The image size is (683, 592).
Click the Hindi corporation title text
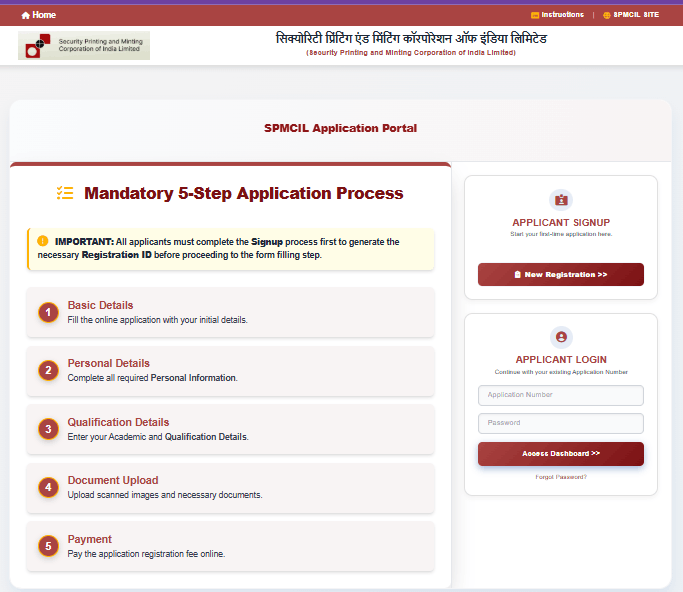click(411, 38)
